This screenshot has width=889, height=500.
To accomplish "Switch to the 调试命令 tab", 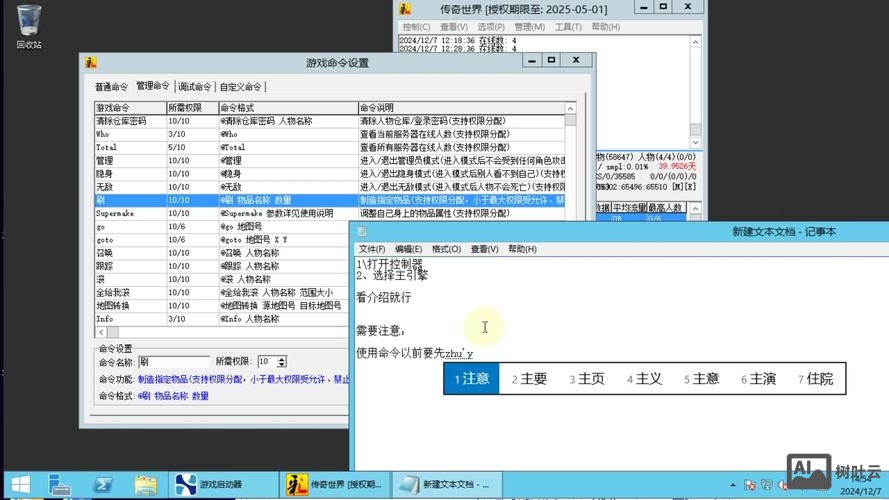I will tap(194, 87).
